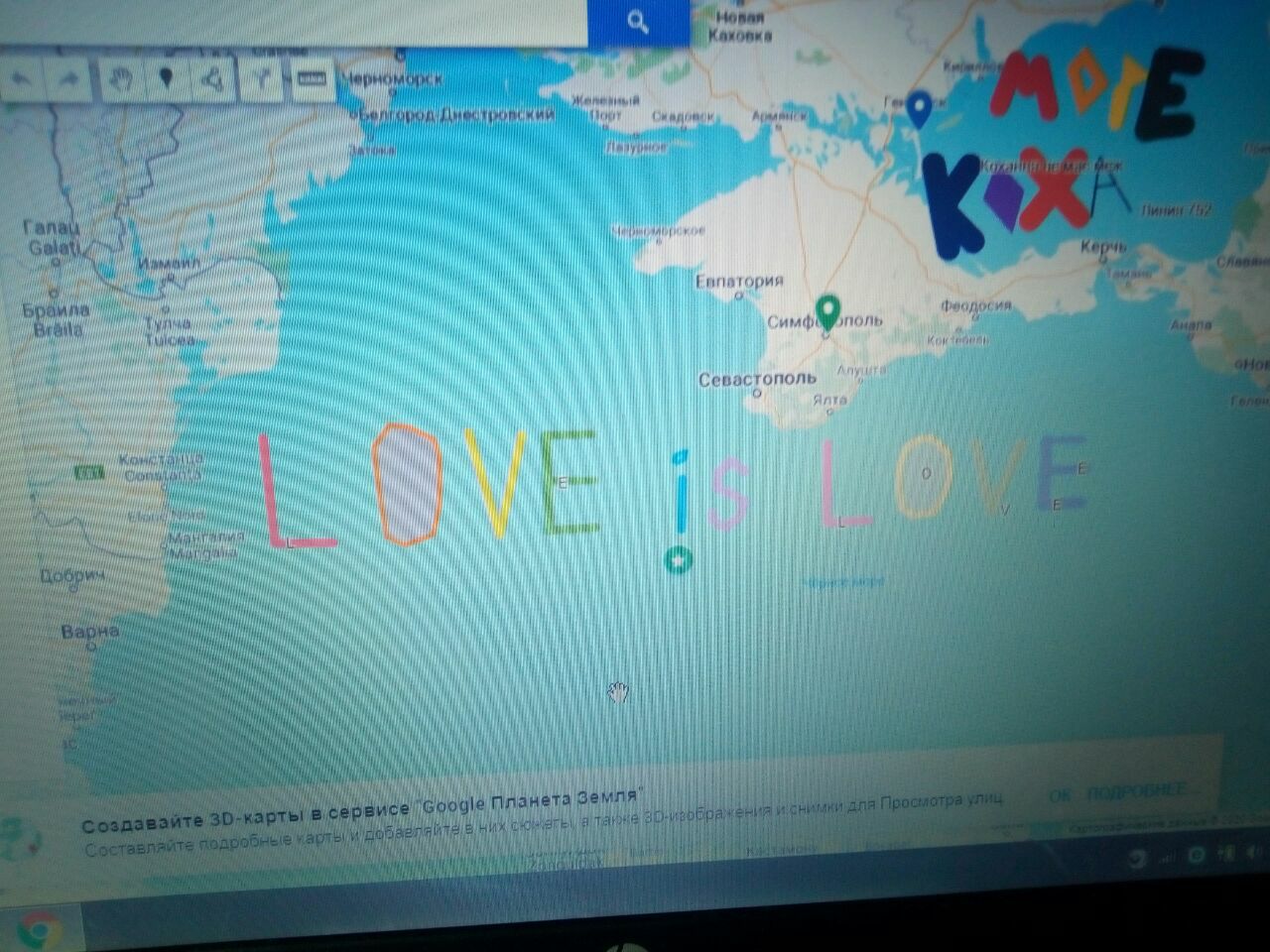This screenshot has width=1270, height=952.
Task: Click the Севастополь city label
Action: coord(757,379)
